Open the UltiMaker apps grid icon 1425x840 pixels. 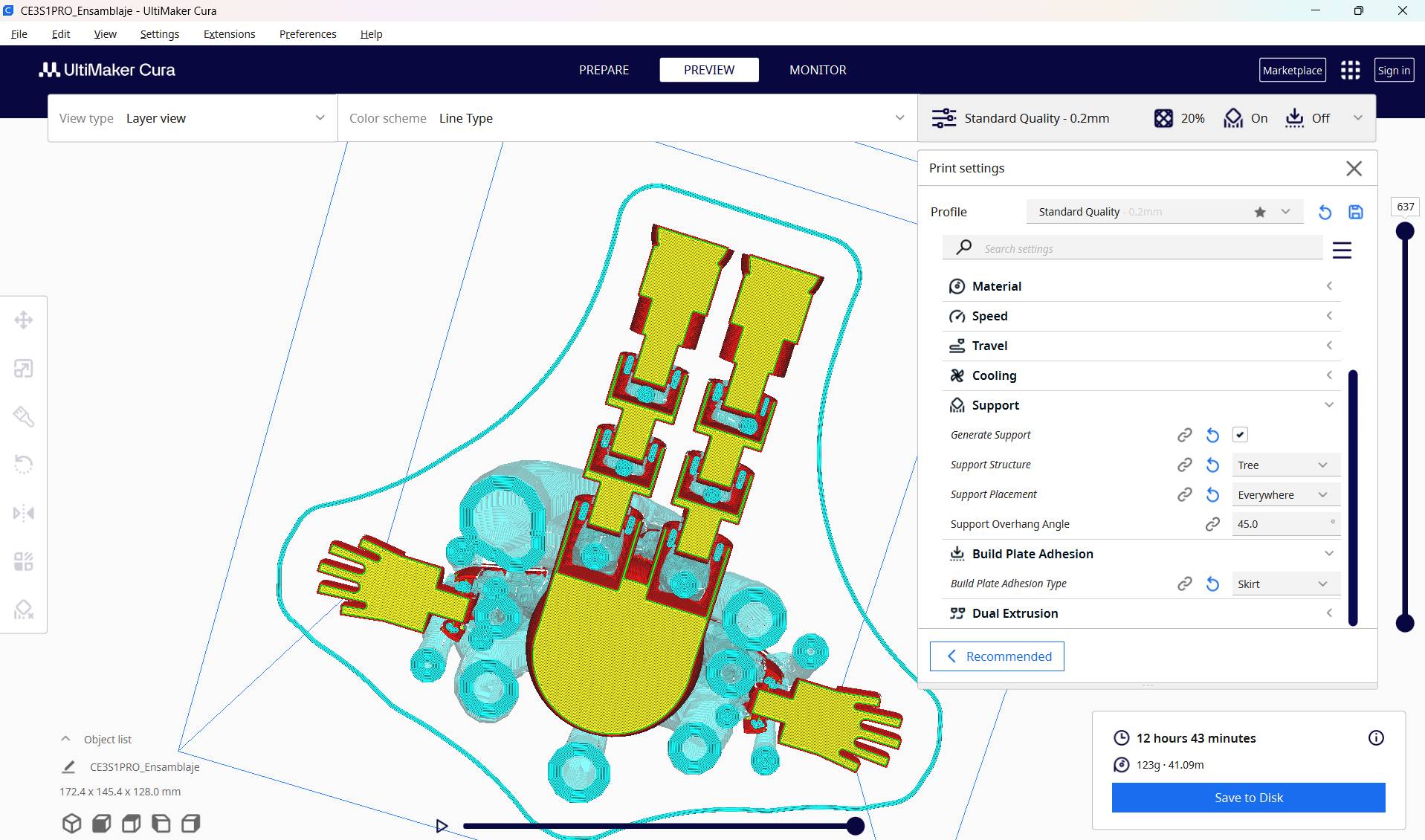coord(1350,70)
